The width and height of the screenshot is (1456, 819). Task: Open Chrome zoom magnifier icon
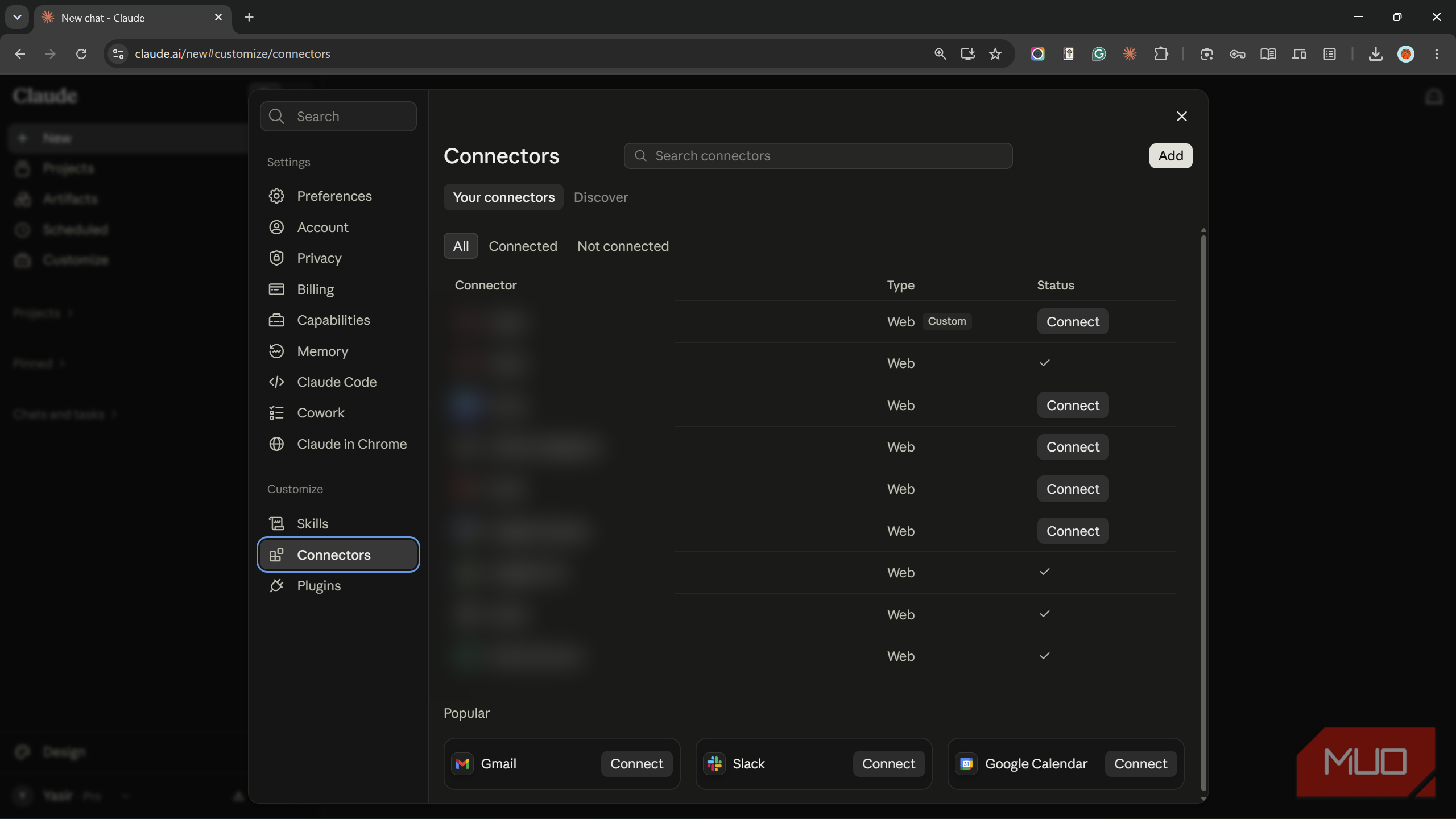(940, 54)
